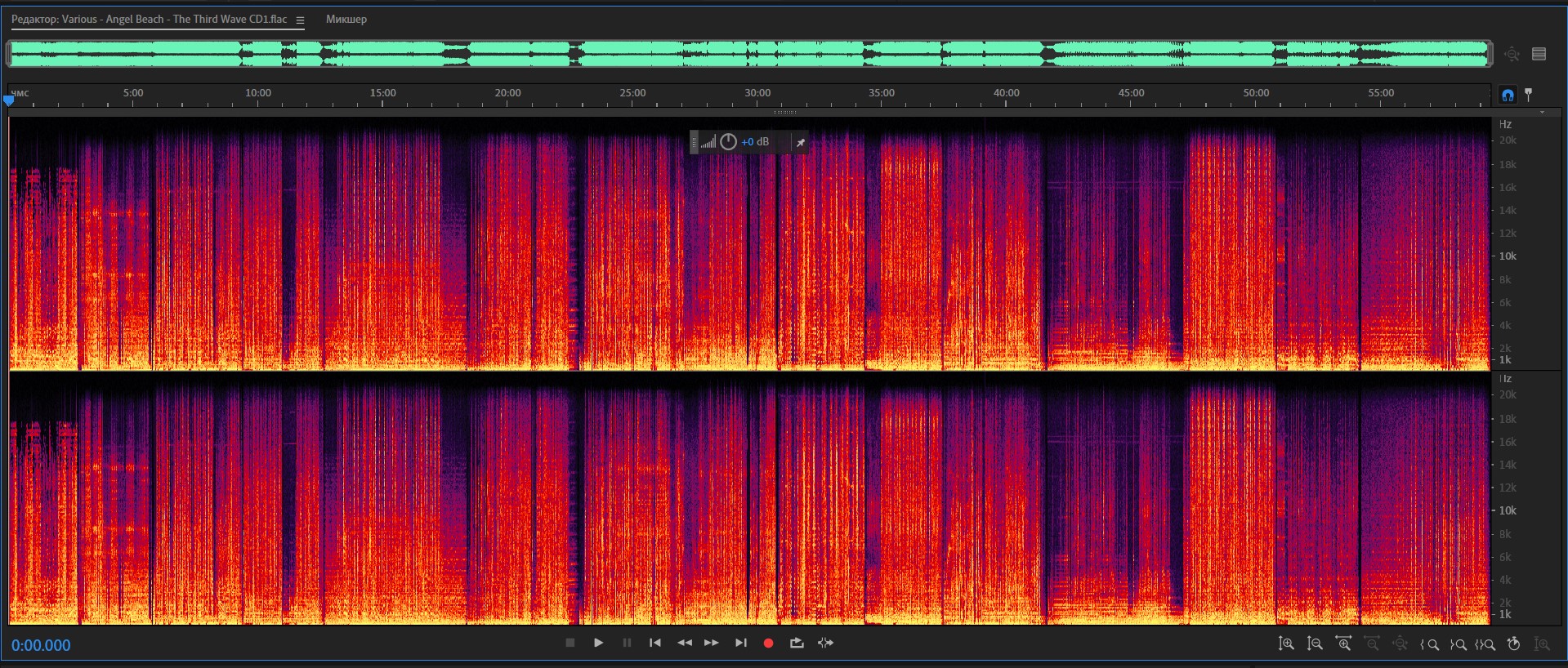This screenshot has width=1568, height=668.
Task: Open the overview navigator options list icon
Action: tap(1539, 54)
